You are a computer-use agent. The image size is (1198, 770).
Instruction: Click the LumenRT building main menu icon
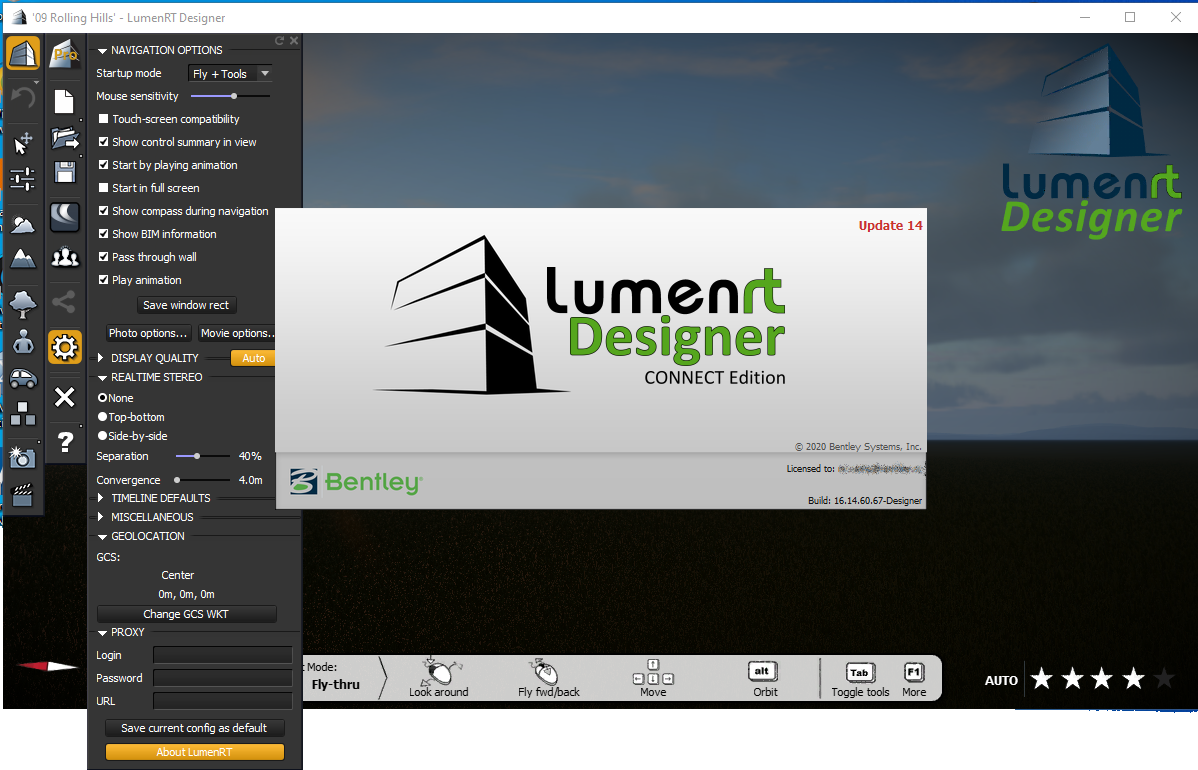click(x=23, y=53)
